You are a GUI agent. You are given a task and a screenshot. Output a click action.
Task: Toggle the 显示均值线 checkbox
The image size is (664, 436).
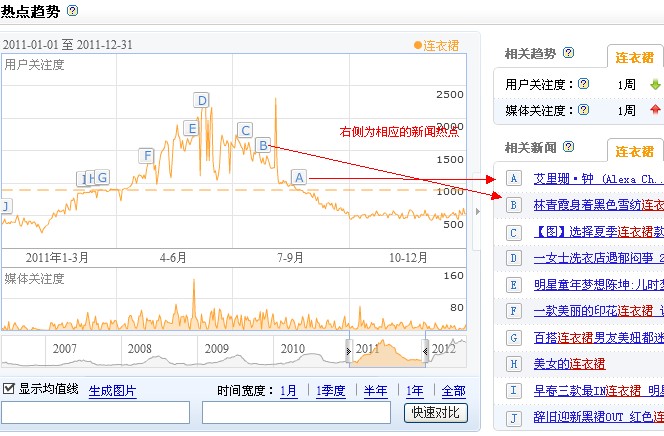coord(9,390)
